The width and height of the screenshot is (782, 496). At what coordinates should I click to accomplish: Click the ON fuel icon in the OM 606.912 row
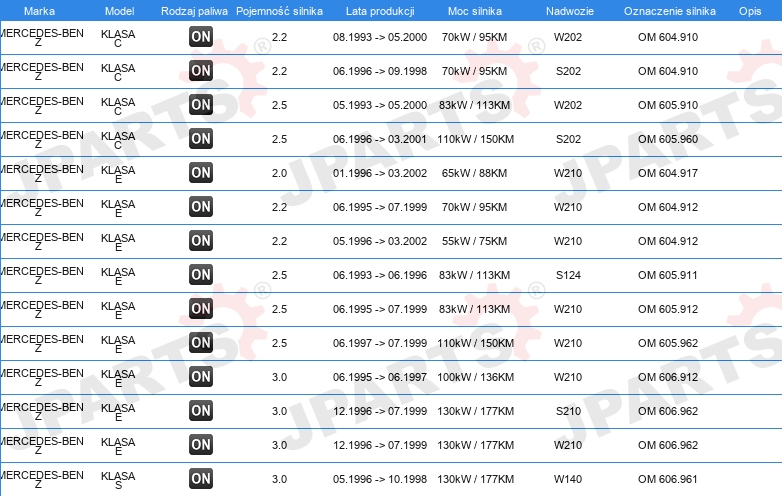[201, 377]
